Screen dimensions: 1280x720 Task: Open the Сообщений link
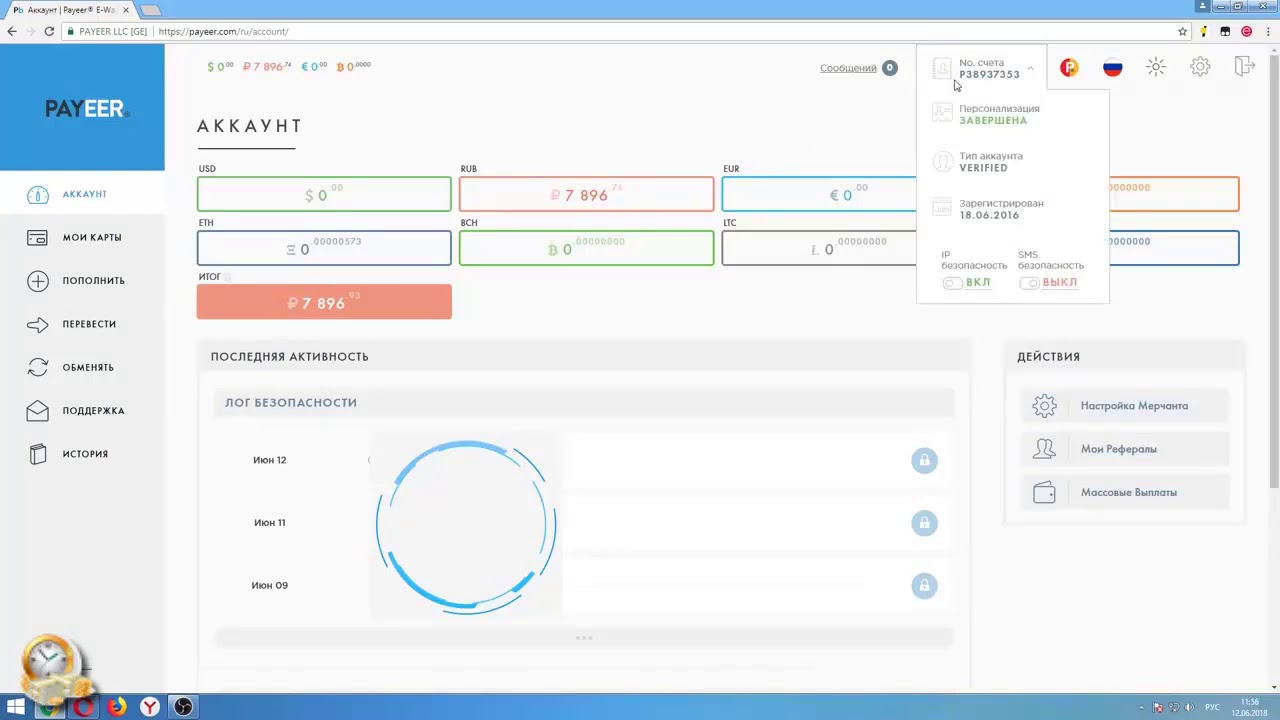click(848, 68)
